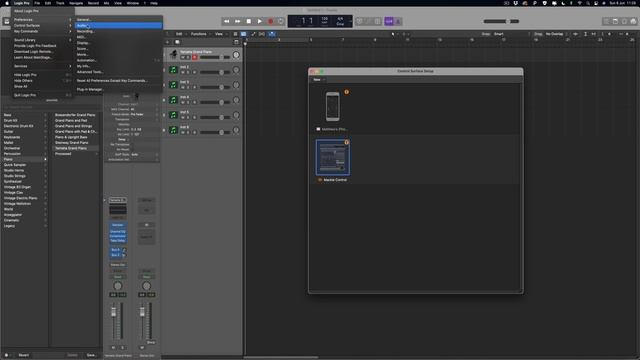Start playback with the Play button
The image size is (640, 360).
tap(260, 21)
